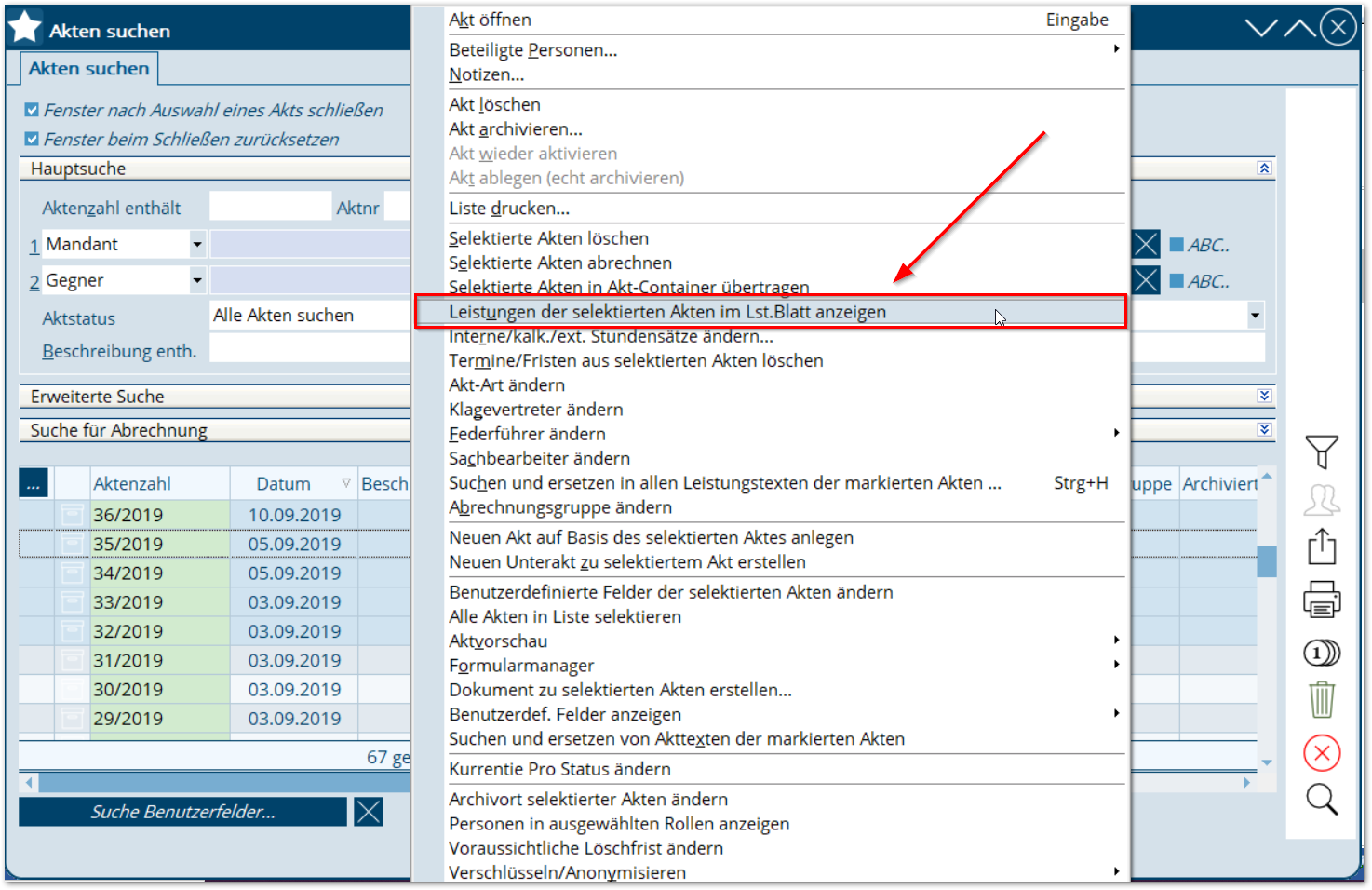Toggle Fenster beim Schließen zurücksetzen checkbox
Image resolution: width=1372 pixels, height=890 pixels.
coord(32,139)
